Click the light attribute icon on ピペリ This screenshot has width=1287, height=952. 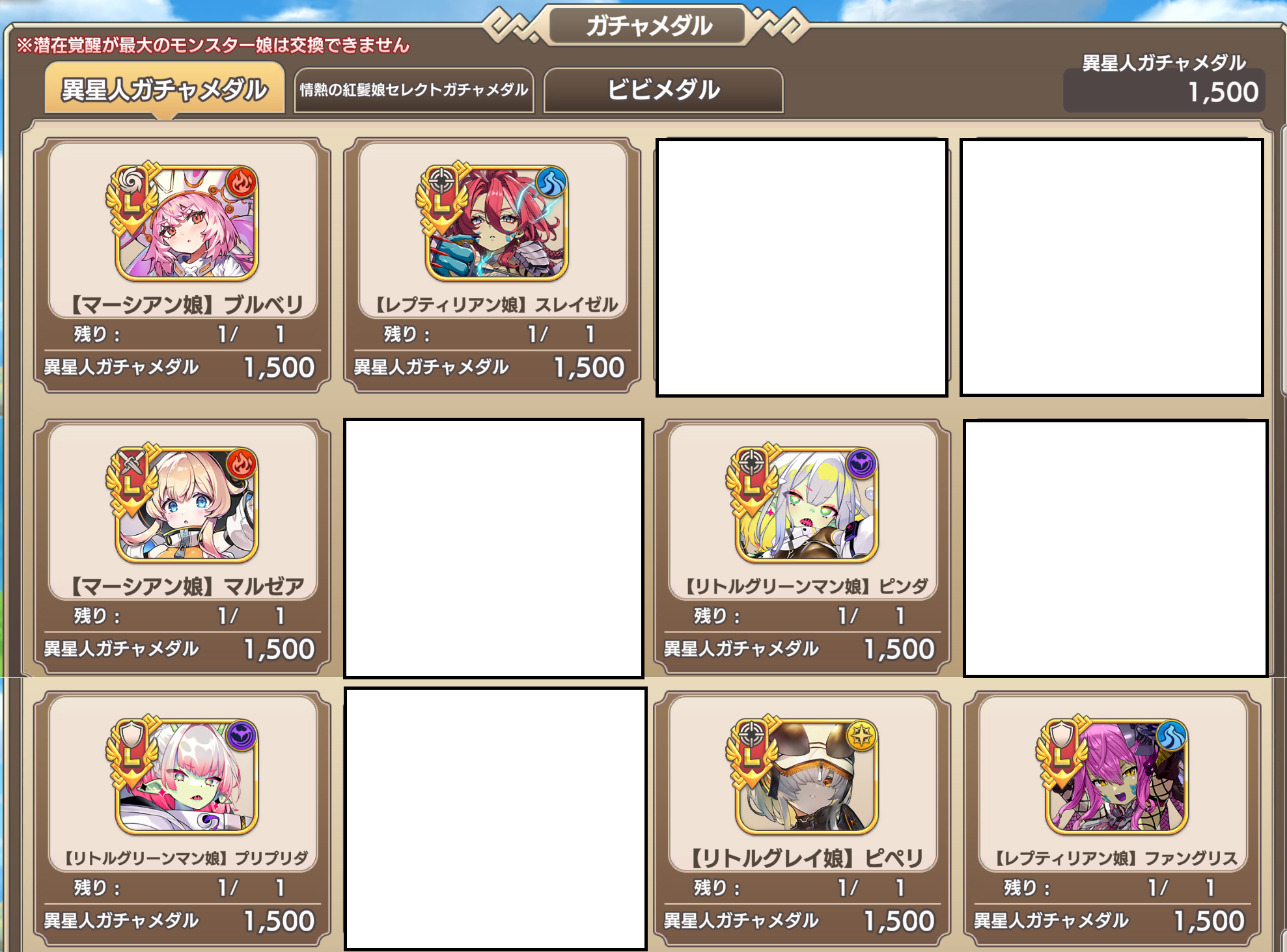tap(861, 737)
